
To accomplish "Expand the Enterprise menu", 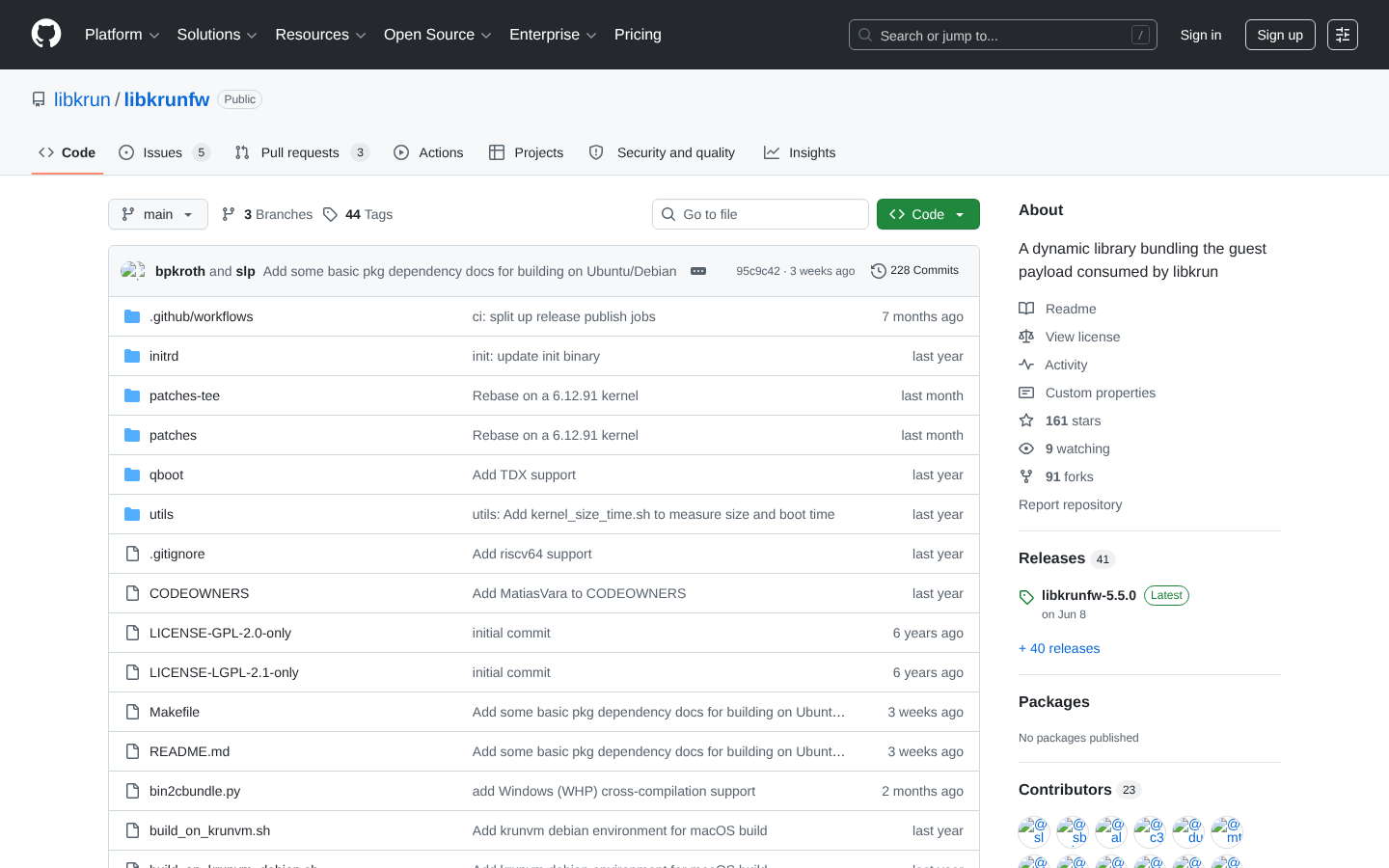I will (x=553, y=35).
